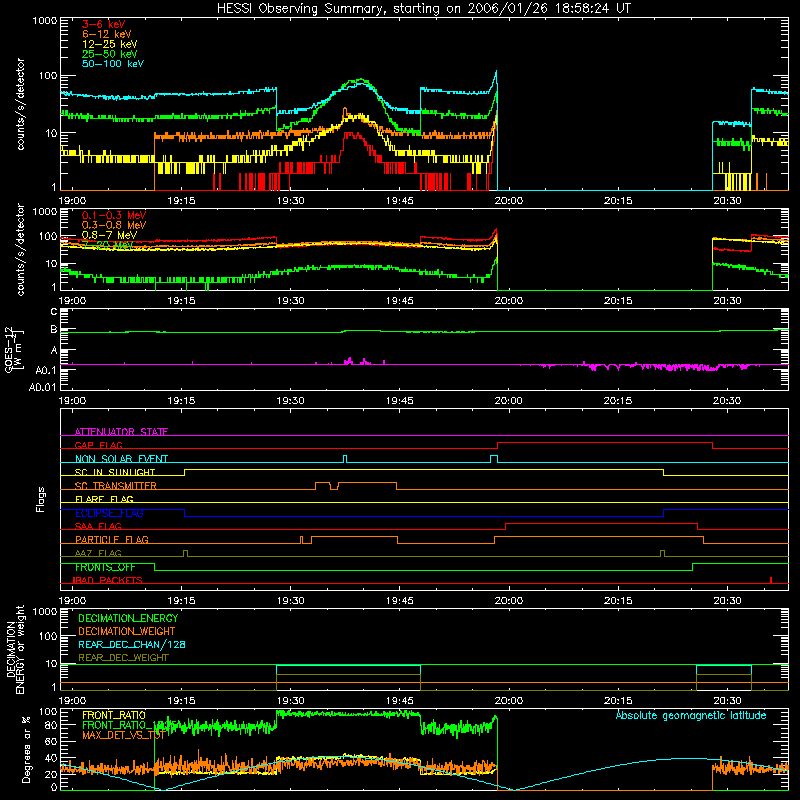Click the green 25-50 keV legend label
The width and height of the screenshot is (800, 800).
[110, 54]
